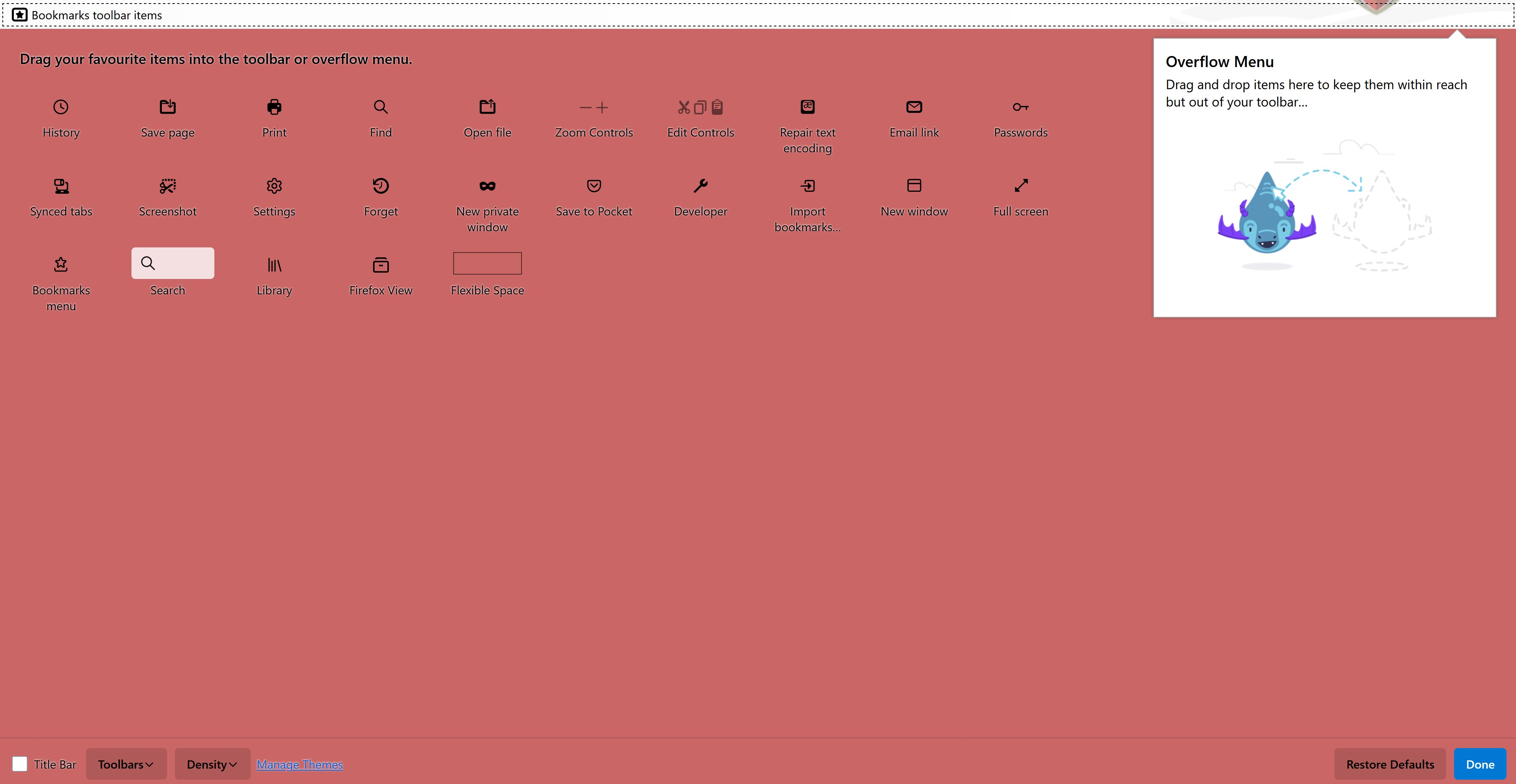The height and width of the screenshot is (784, 1516).
Task: Select the Save to Pocket icon
Action: click(594, 186)
